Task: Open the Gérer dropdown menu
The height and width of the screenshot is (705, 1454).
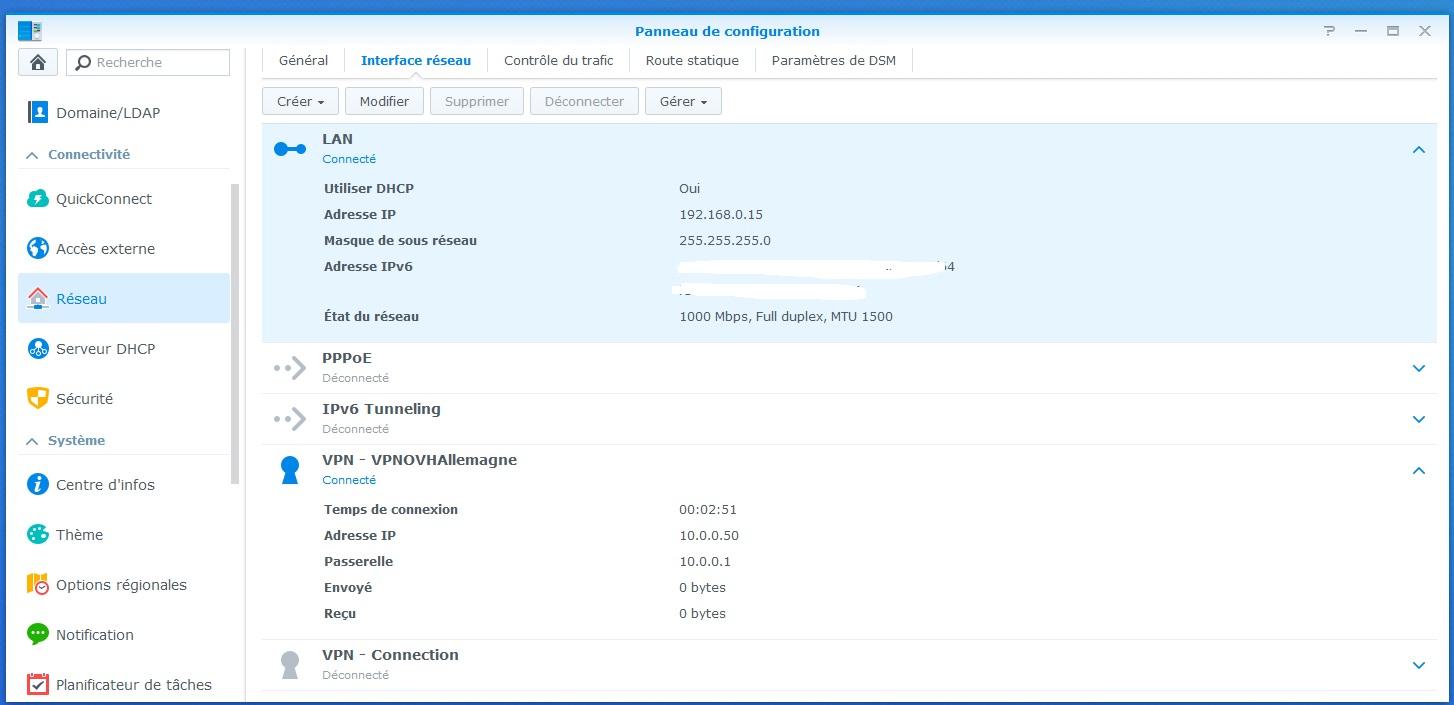Action: point(683,101)
